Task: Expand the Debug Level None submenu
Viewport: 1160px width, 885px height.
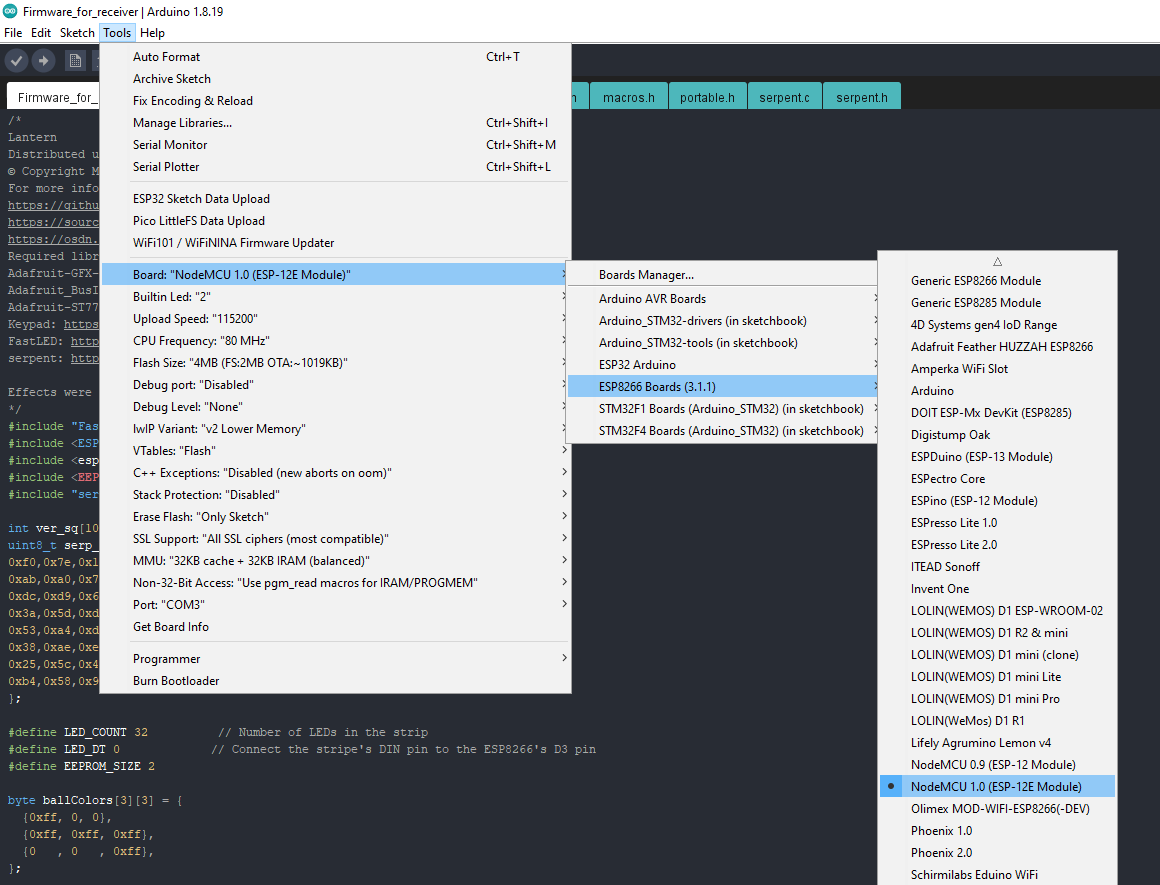Action: coord(336,407)
